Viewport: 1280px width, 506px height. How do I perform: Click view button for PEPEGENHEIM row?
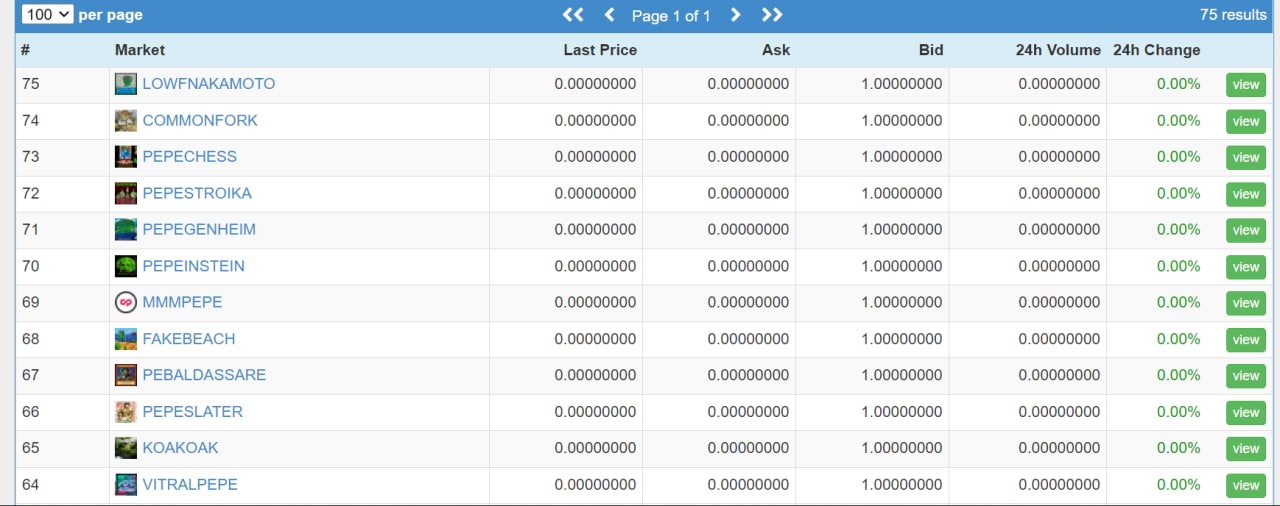point(1246,230)
